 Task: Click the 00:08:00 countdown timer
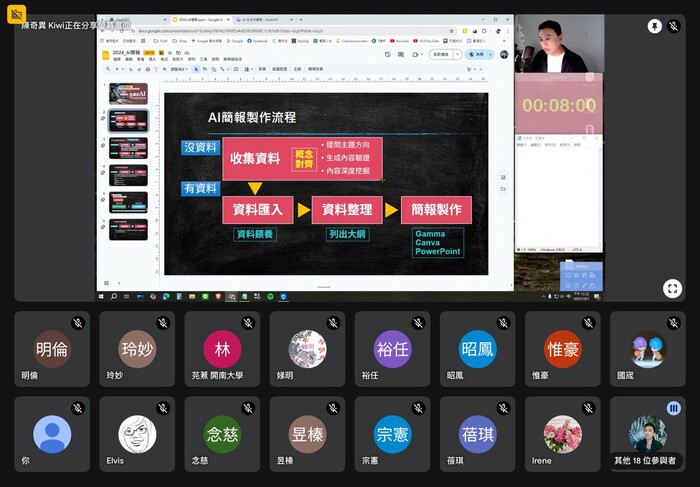(558, 104)
